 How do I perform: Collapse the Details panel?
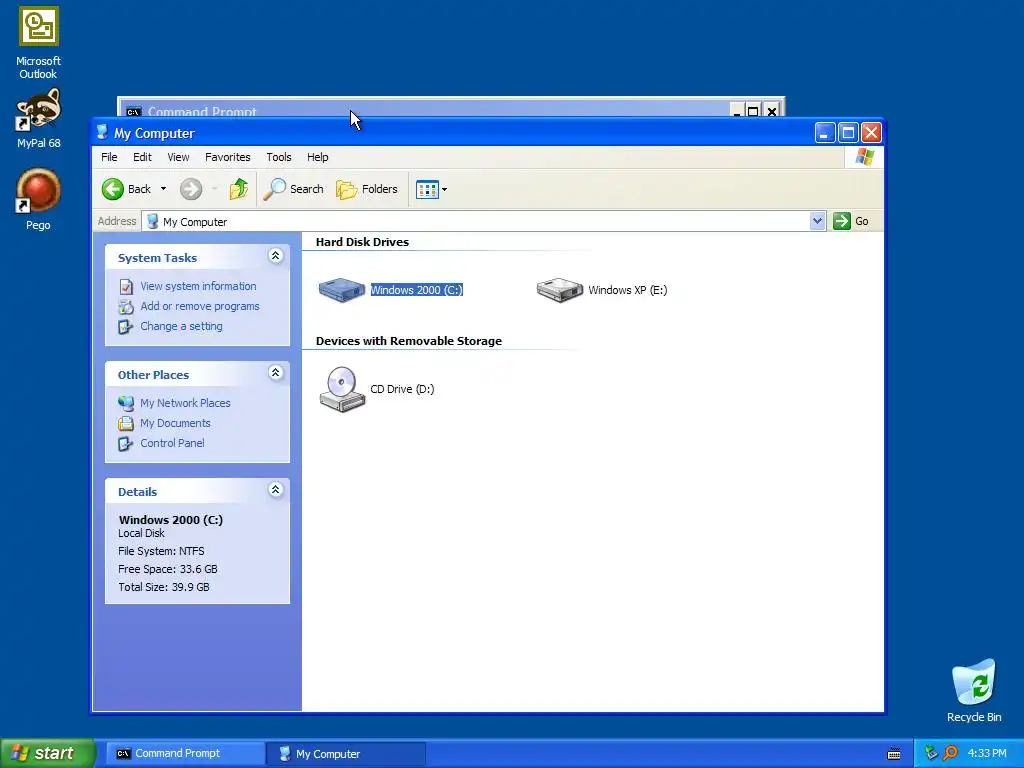(276, 490)
